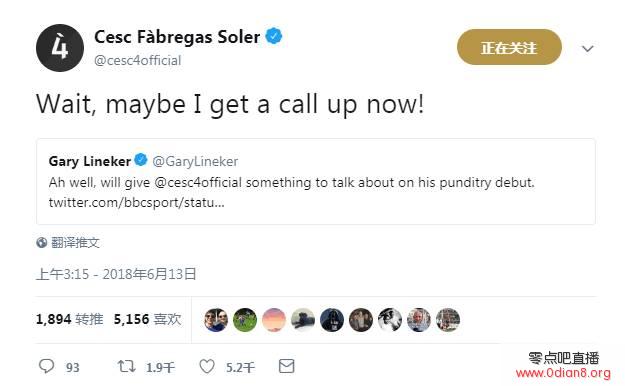Translate tweet with 翻译推文 link

[x=75, y=242]
